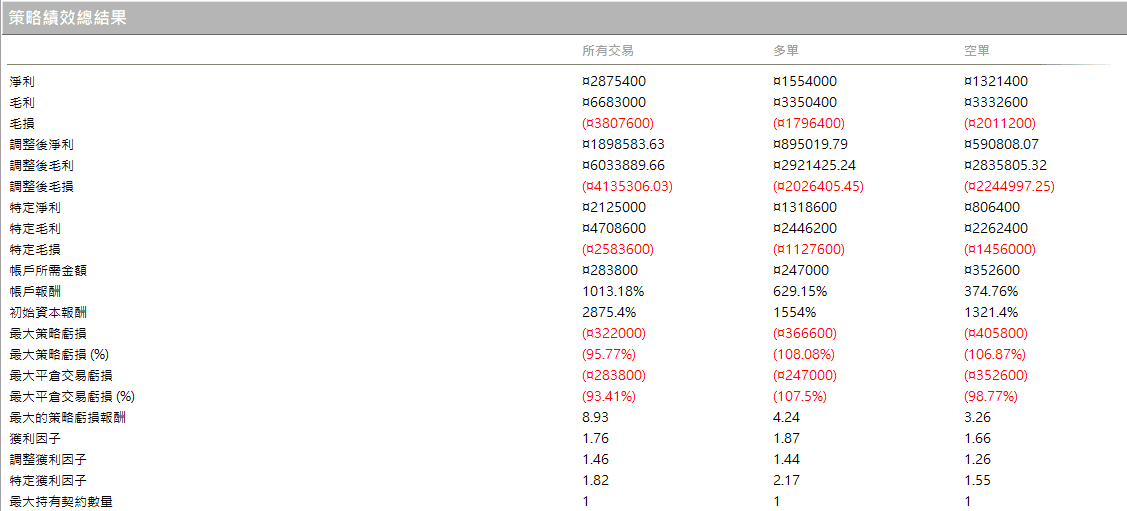Click the 策略績效總結果 title bar
This screenshot has height=511, width=1127.
point(68,18)
